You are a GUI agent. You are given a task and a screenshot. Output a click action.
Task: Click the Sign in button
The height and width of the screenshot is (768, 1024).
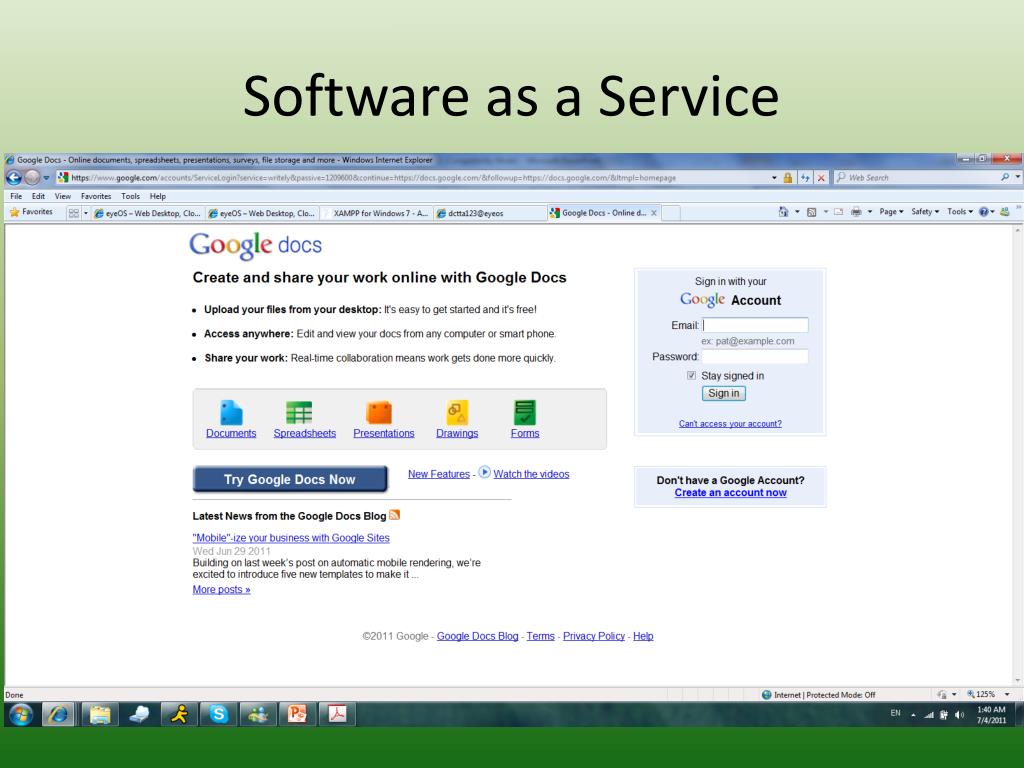[724, 393]
